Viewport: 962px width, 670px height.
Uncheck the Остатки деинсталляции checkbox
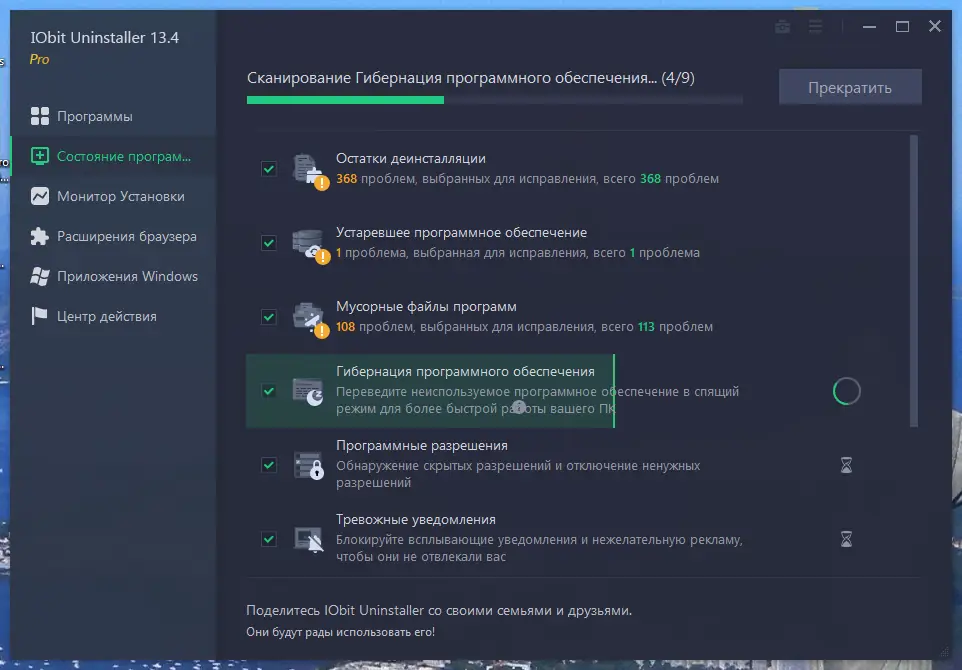tap(268, 169)
